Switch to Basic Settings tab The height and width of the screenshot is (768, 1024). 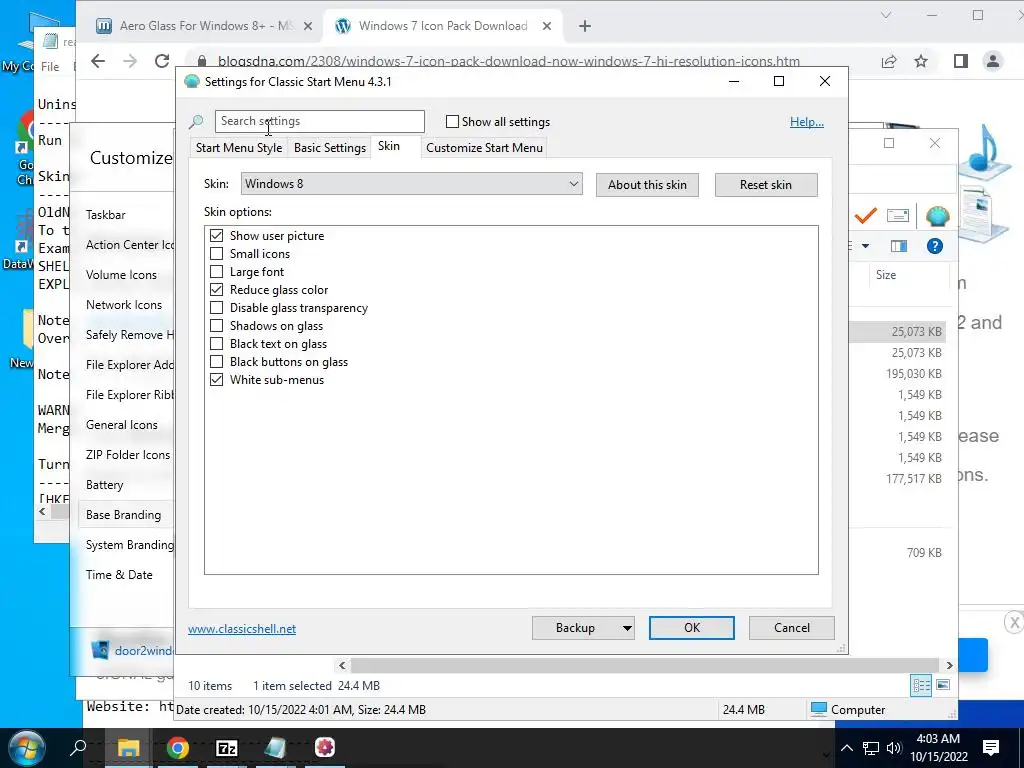point(330,148)
